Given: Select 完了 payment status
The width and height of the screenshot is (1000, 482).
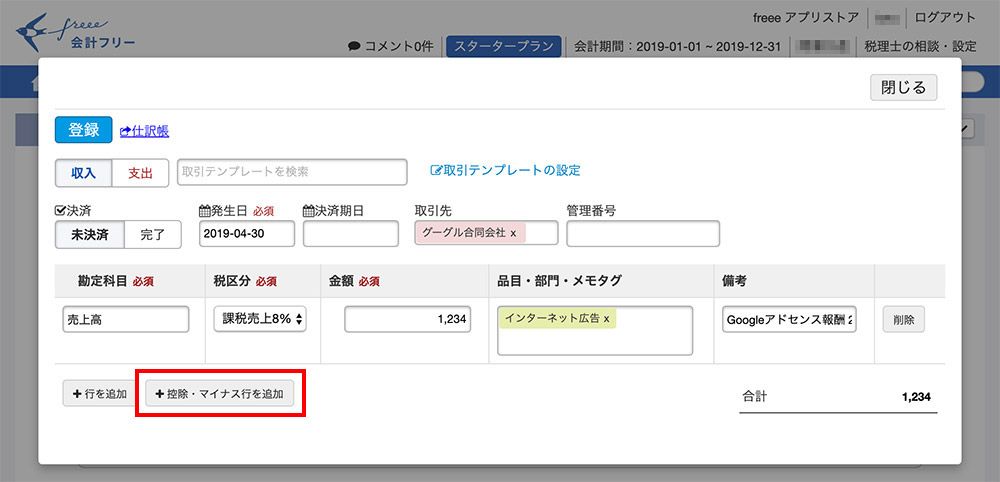Looking at the screenshot, I should click(152, 235).
